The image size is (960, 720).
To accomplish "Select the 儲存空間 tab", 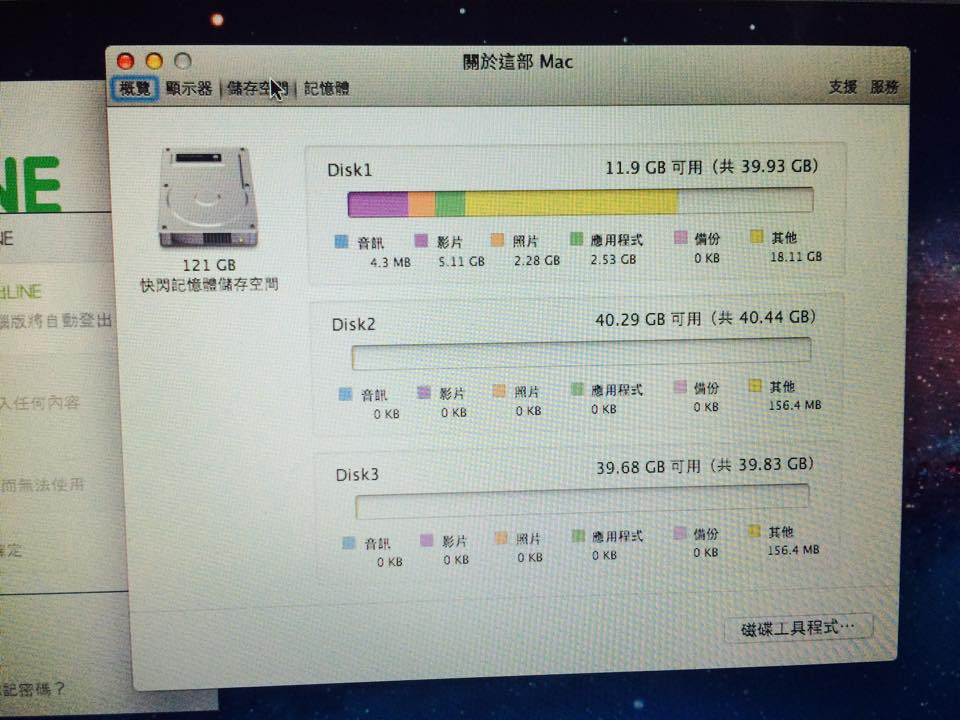I will coord(257,89).
